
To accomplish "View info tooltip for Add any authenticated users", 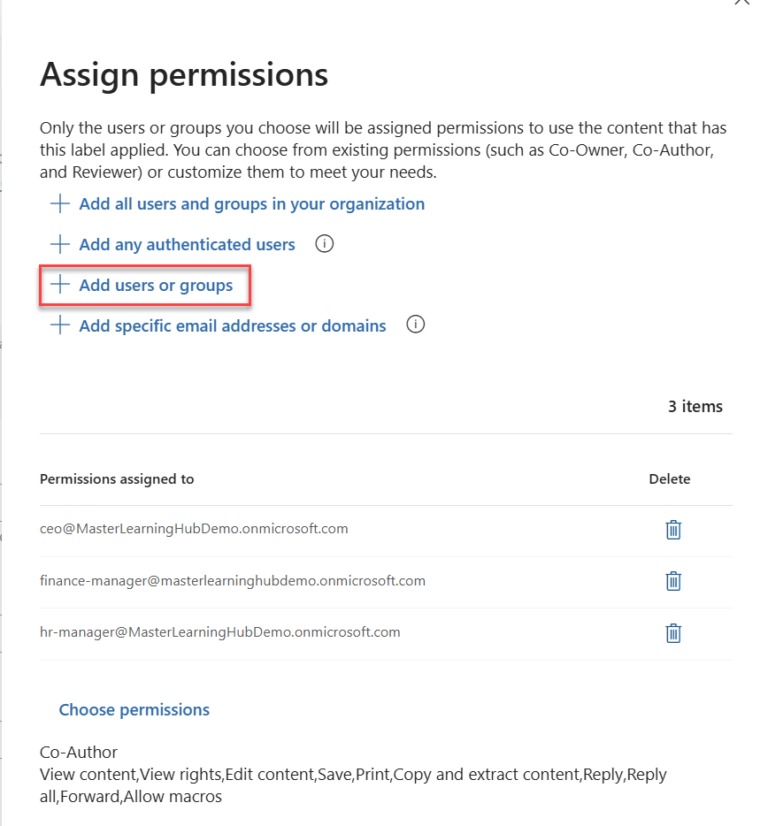I will click(x=323, y=243).
